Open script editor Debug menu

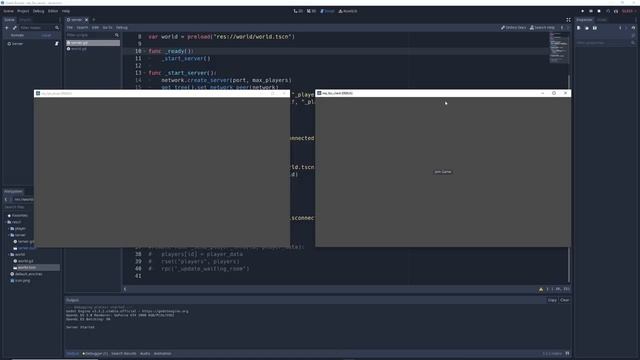point(122,28)
